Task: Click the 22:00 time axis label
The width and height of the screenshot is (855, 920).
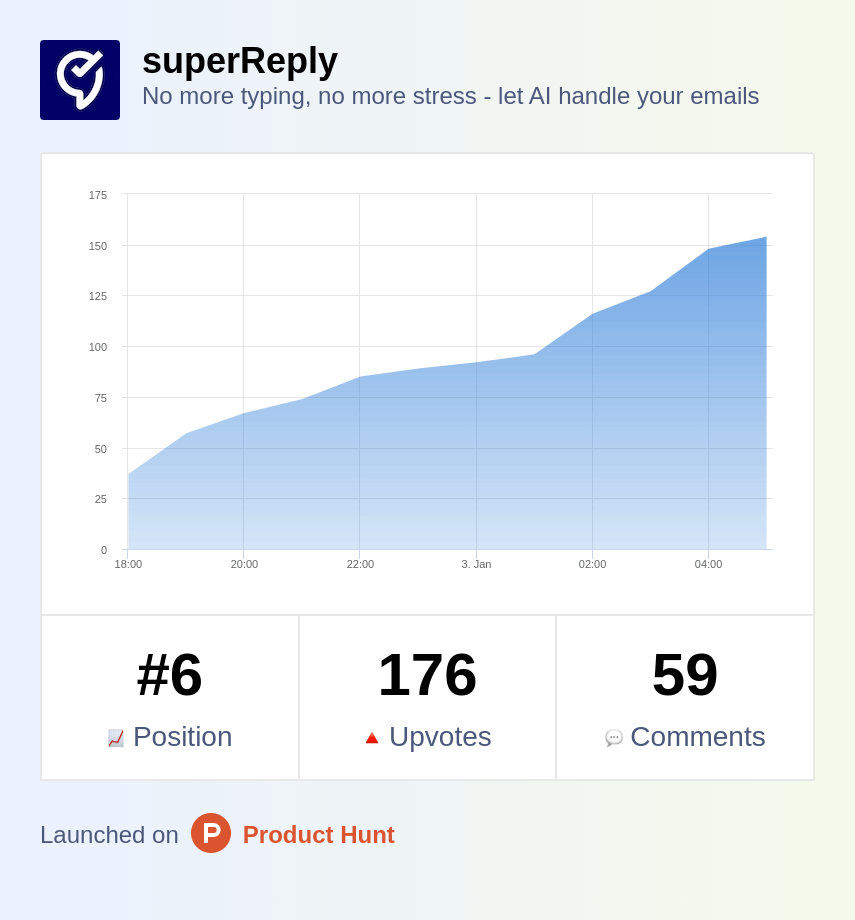Action: point(360,564)
